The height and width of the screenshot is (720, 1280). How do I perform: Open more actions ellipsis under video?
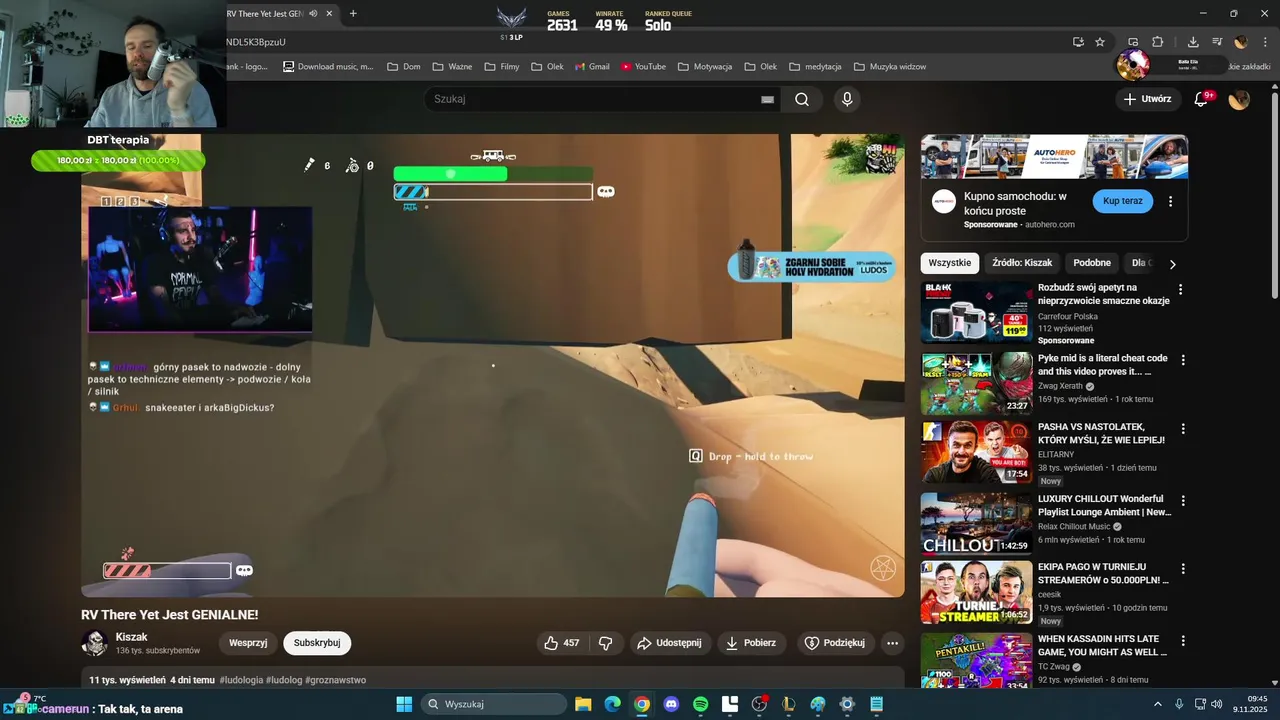[893, 643]
